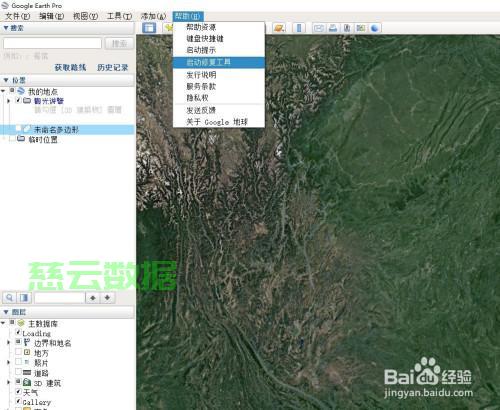Click the folder icon beside 观光游览
This screenshot has height=410, width=500.
(27, 100)
